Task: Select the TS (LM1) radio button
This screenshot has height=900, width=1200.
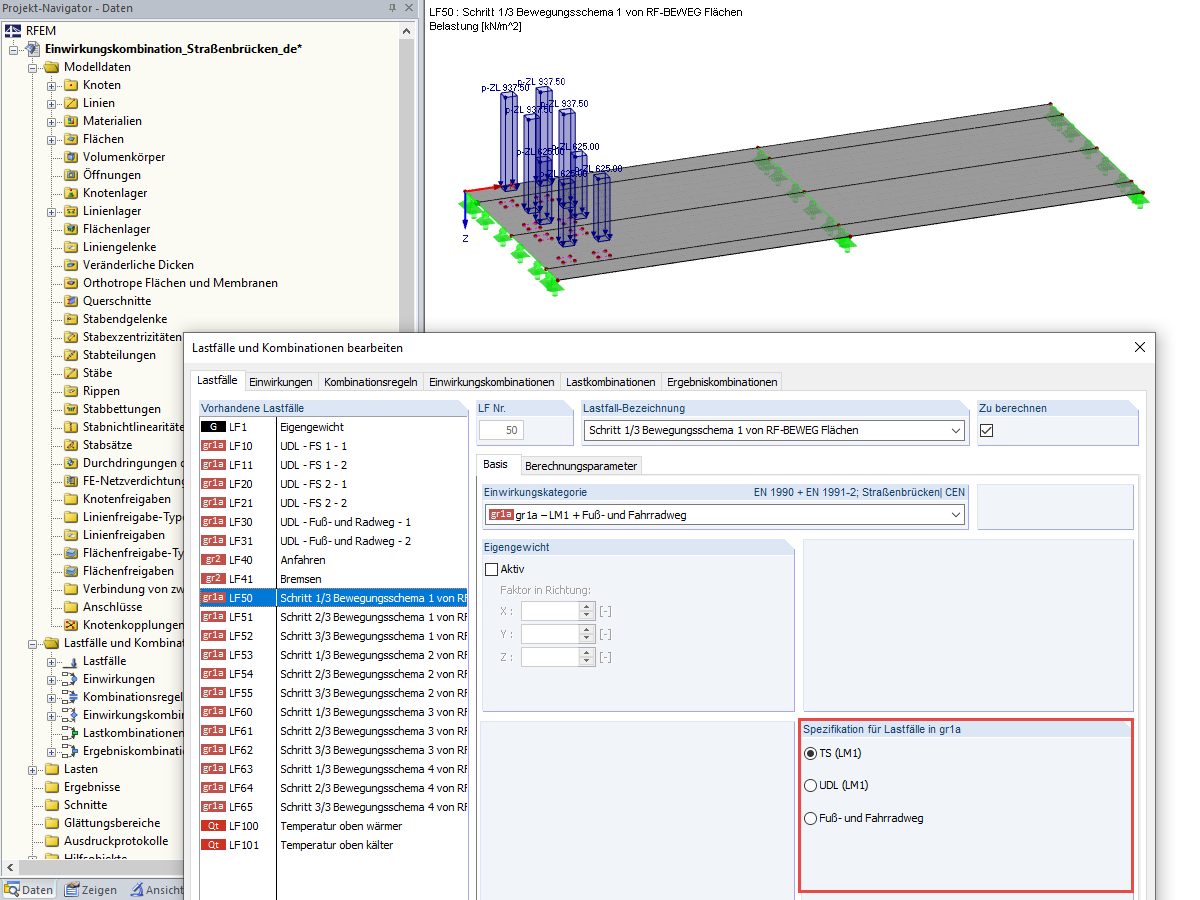Action: [x=810, y=753]
